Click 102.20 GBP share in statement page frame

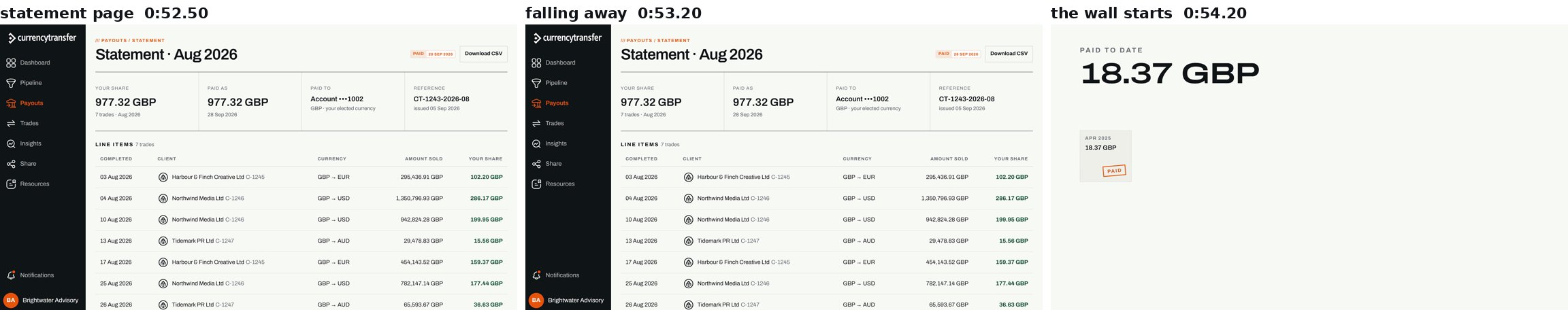[486, 177]
